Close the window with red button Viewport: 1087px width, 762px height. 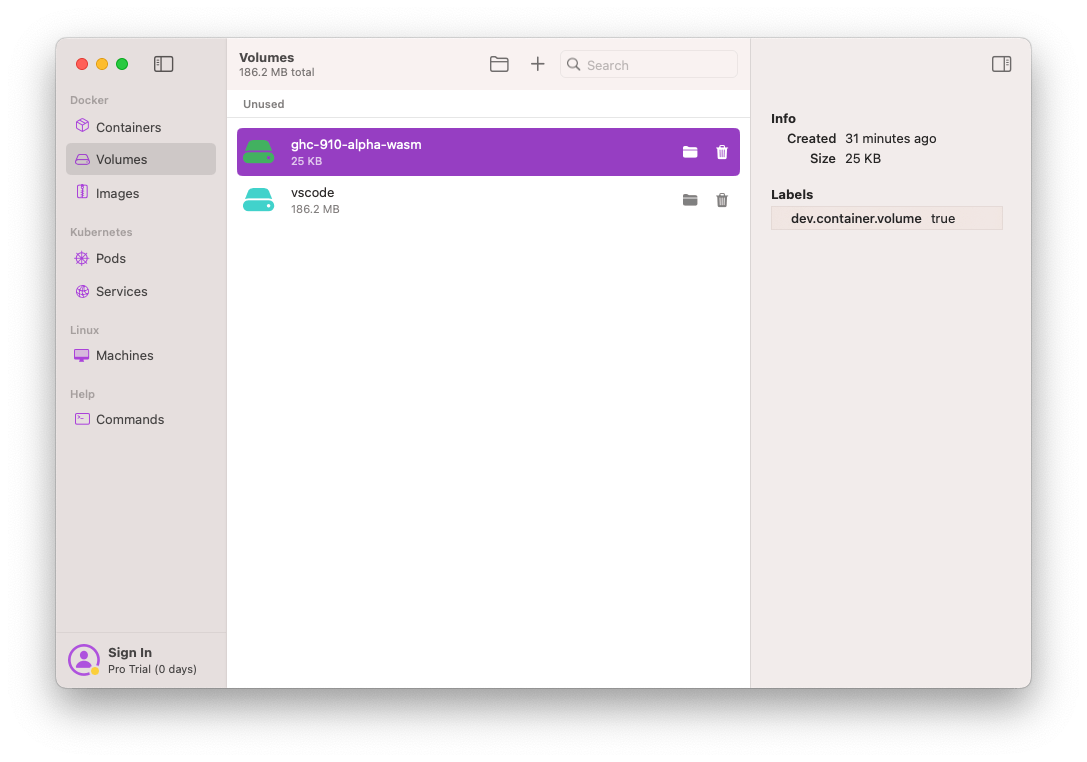pyautogui.click(x=82, y=64)
